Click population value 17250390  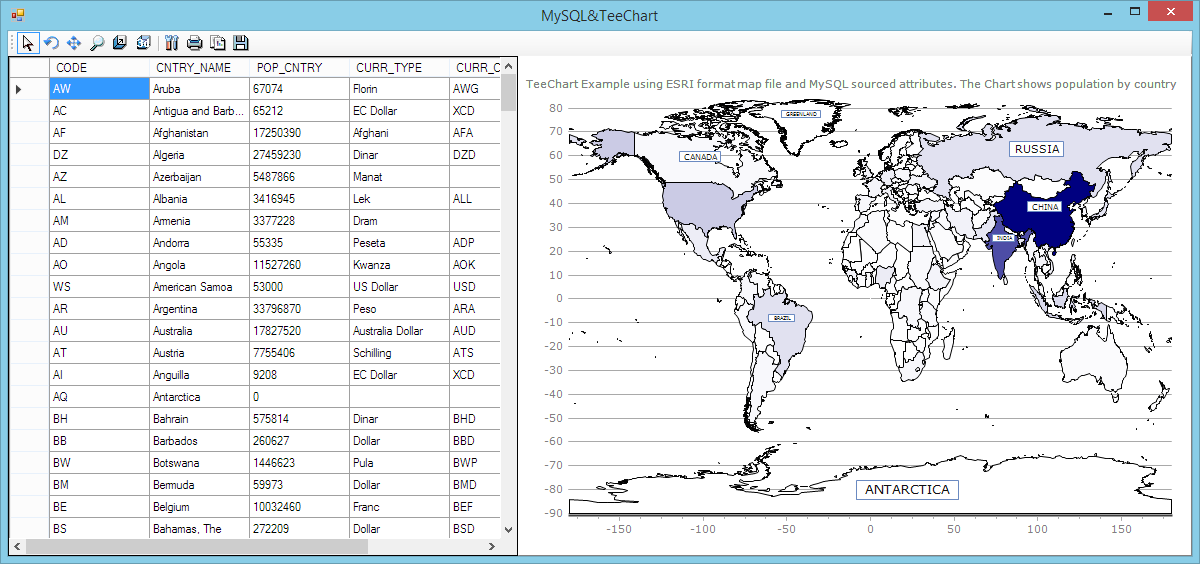click(x=299, y=133)
